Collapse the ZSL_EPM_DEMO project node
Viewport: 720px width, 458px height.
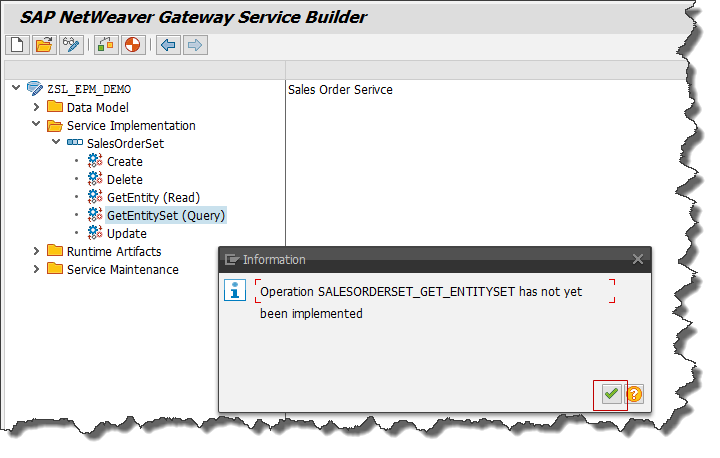click(16, 89)
